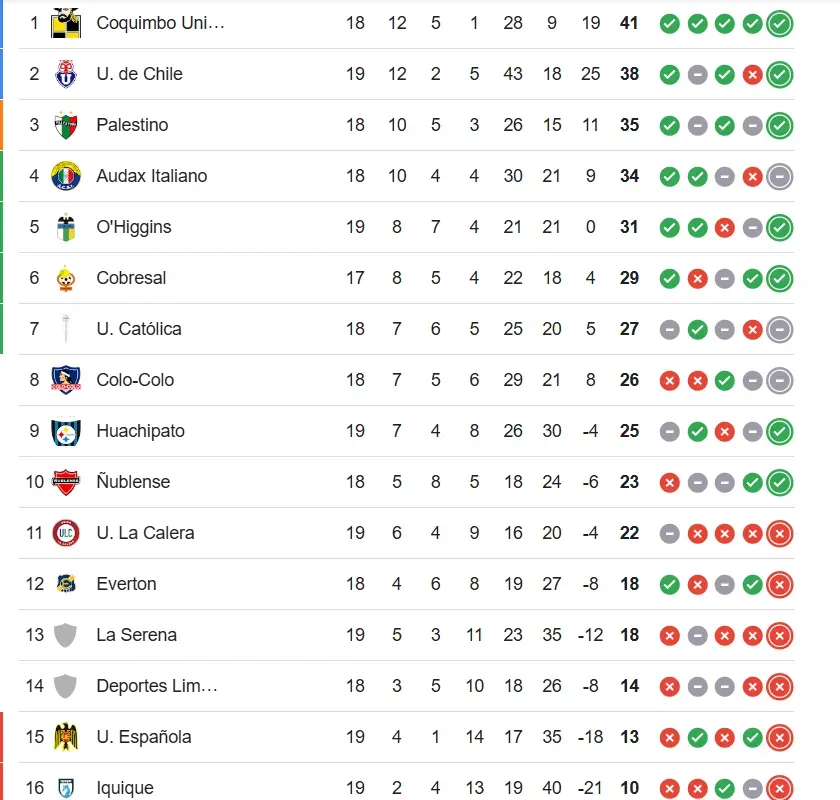The width and height of the screenshot is (840, 800).
Task: Open Huachipato via its crest icon
Action: [x=66, y=431]
